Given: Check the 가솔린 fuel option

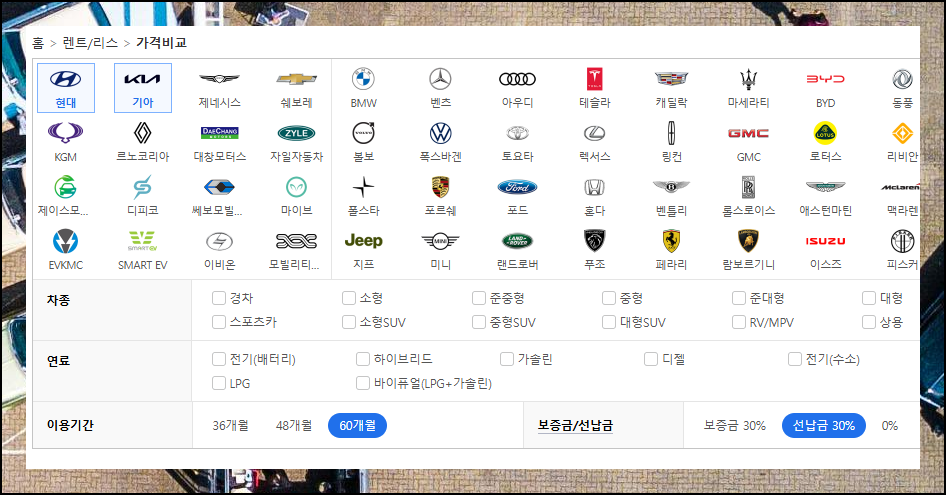Looking at the screenshot, I should 507,359.
